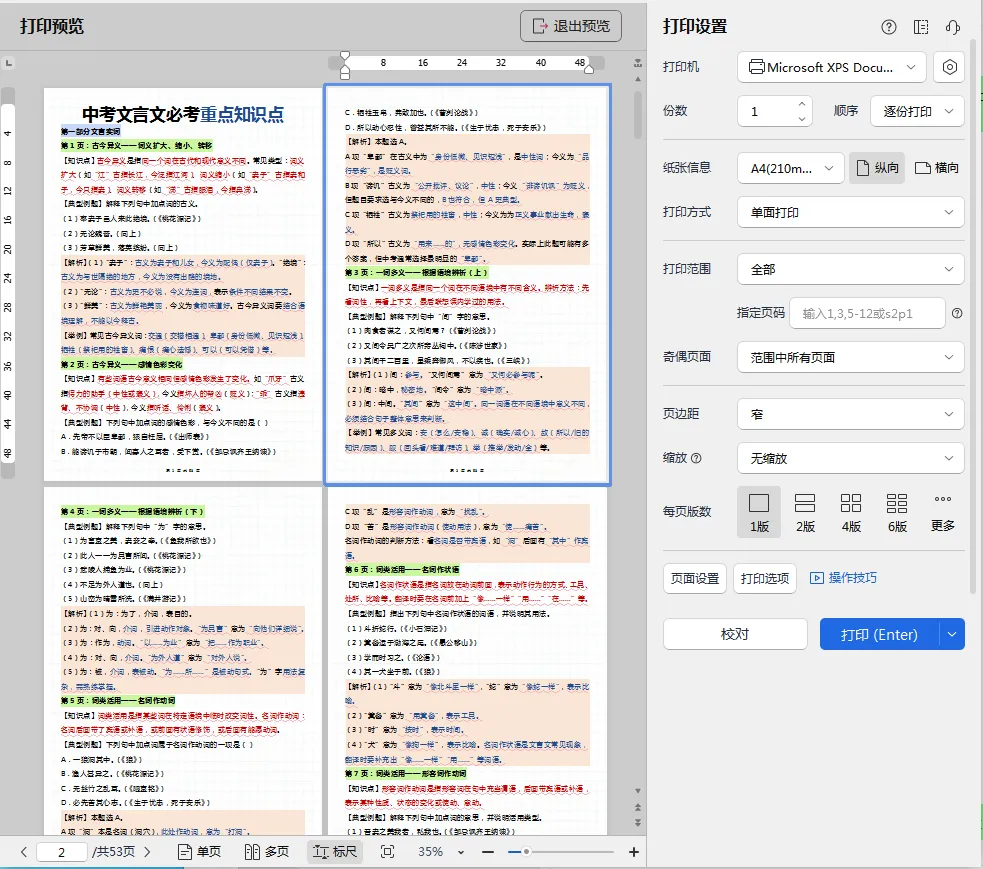This screenshot has height=869, width=983.
Task: Open the 逐份打印 order dropdown
Action: click(917, 111)
